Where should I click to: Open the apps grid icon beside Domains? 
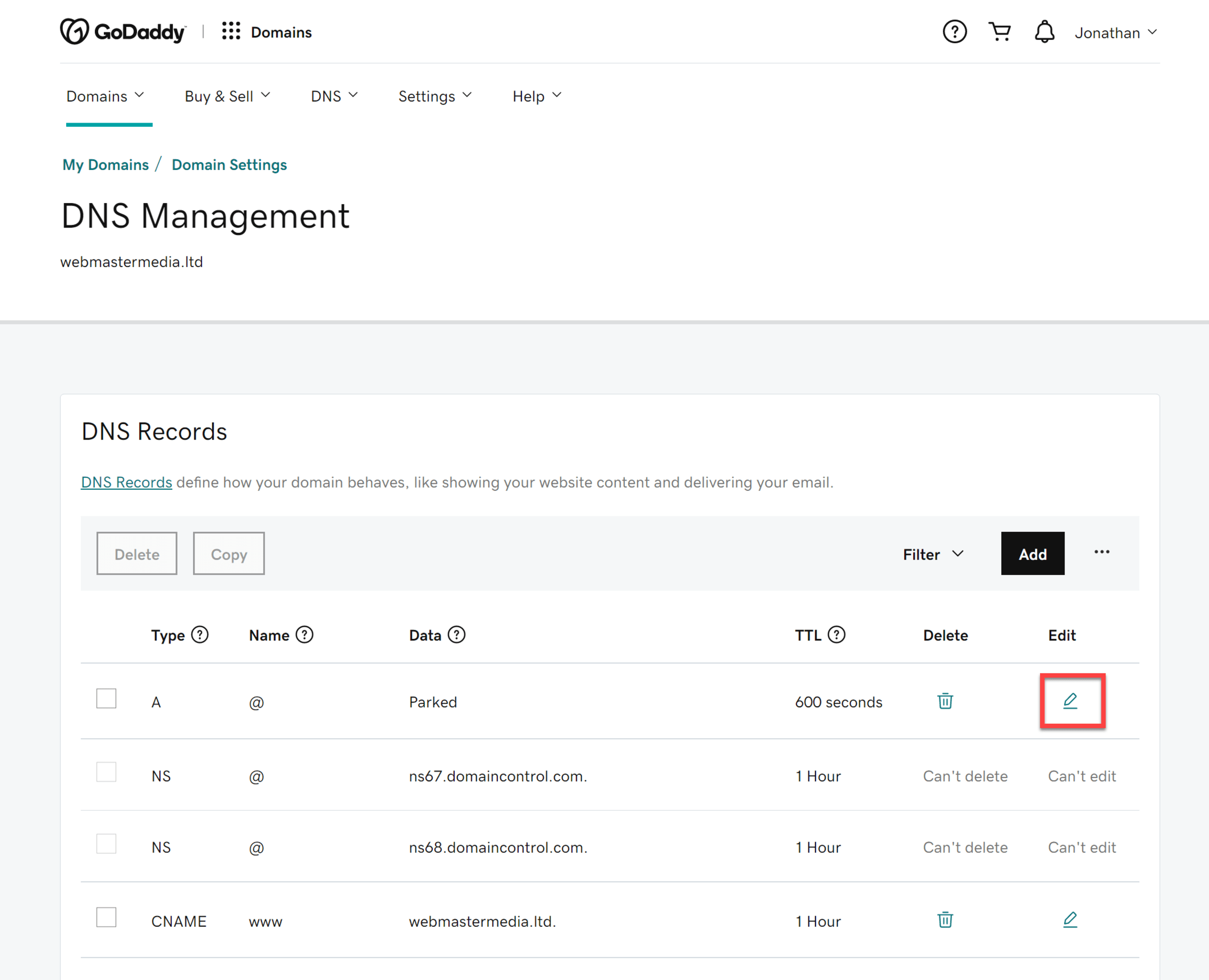coord(231,31)
